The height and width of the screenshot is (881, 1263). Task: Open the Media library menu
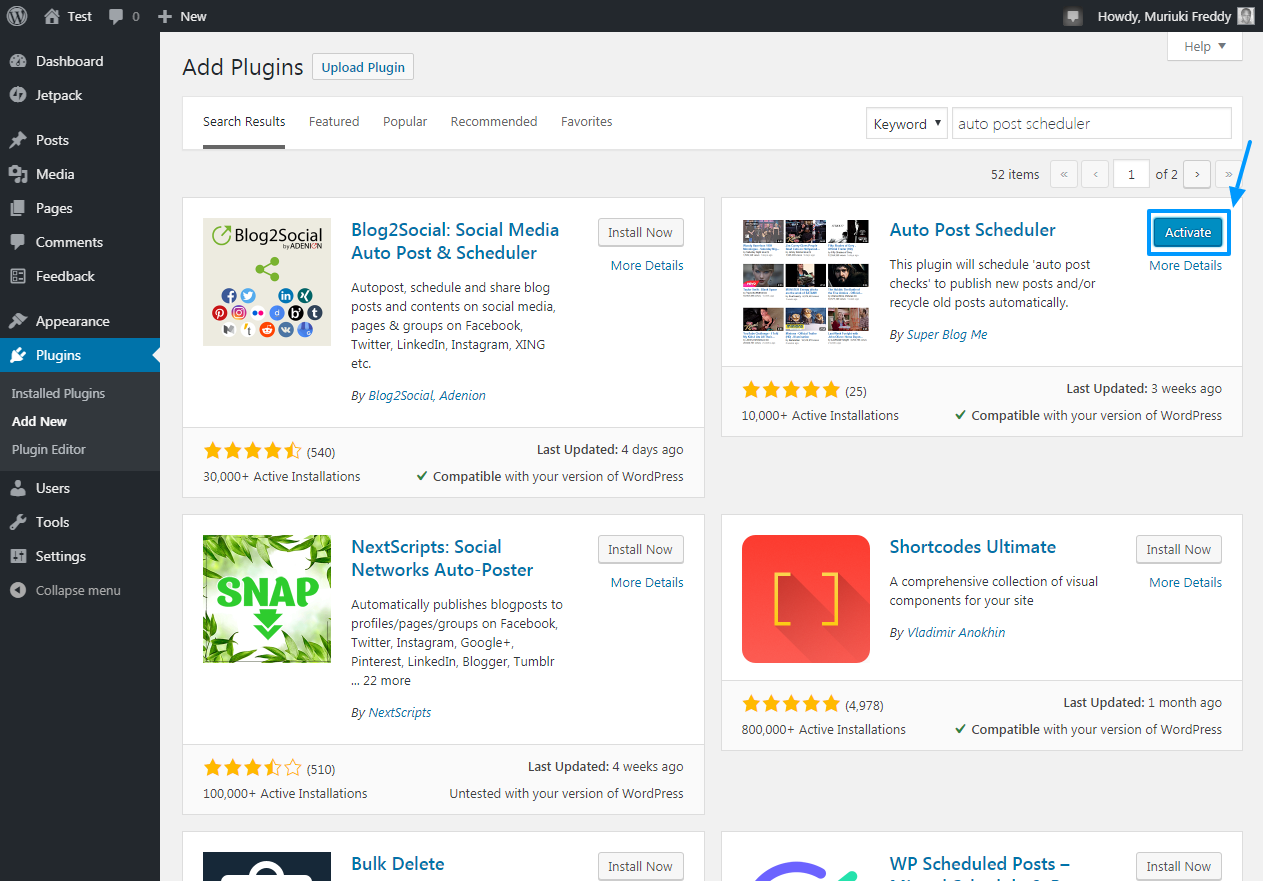[80, 174]
